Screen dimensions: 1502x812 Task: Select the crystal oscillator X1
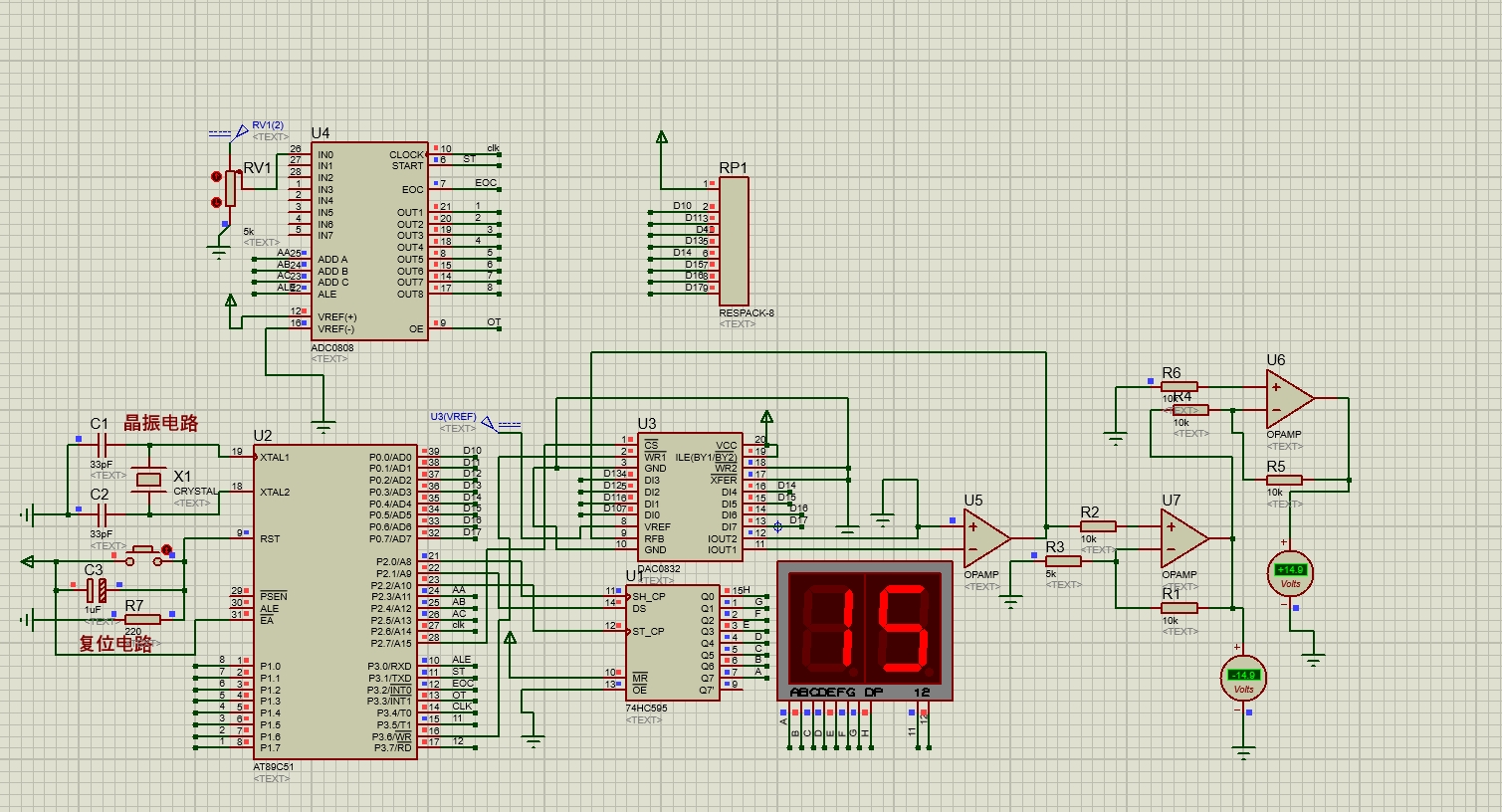(x=149, y=481)
